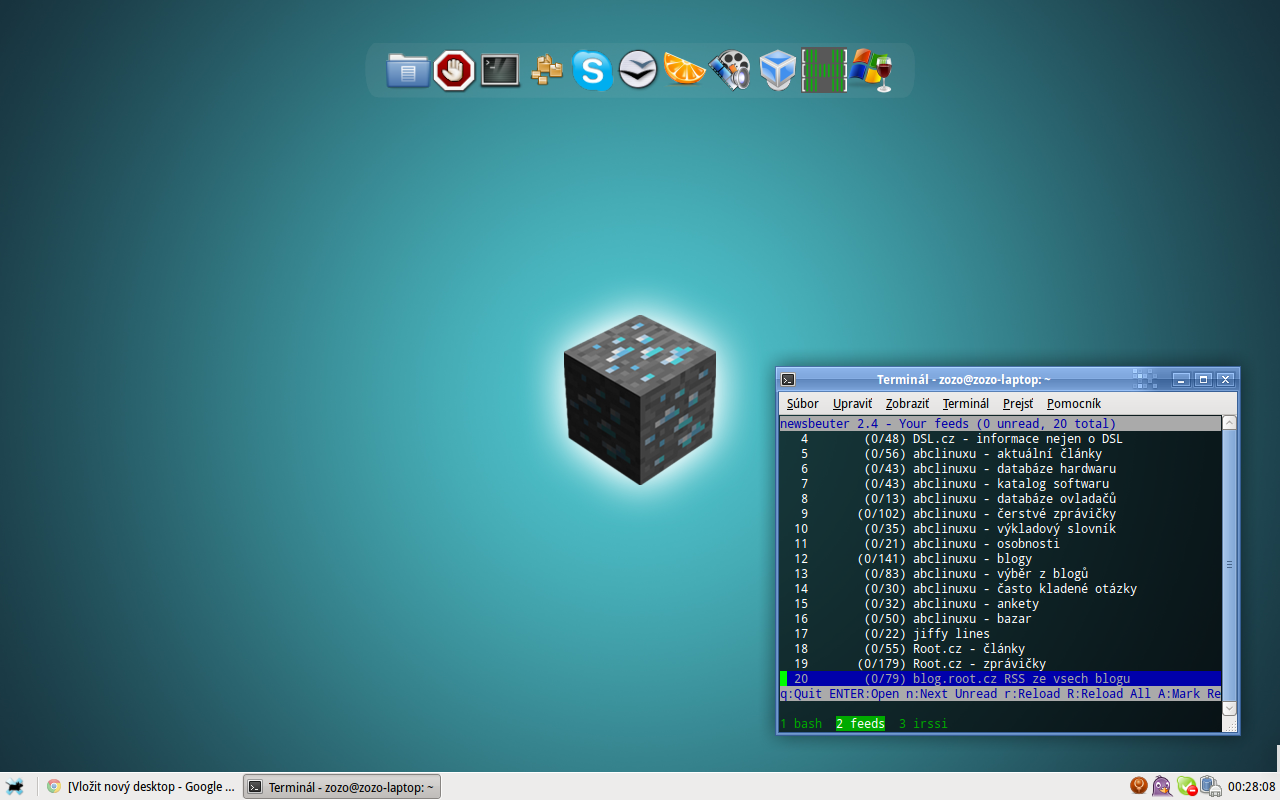The width and height of the screenshot is (1280, 800).
Task: Maximize the terminal window
Action: point(1204,379)
